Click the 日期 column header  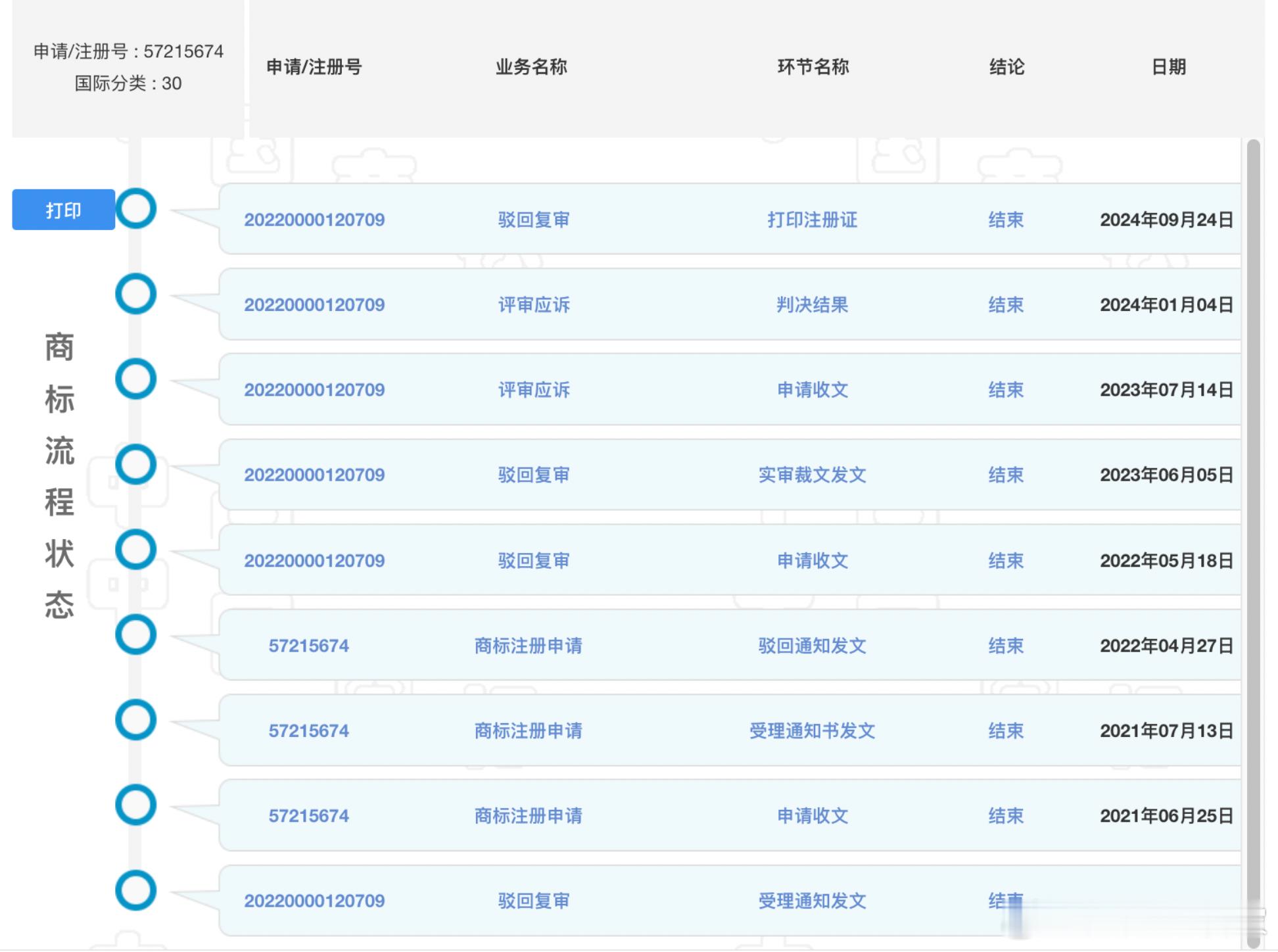coord(1168,66)
